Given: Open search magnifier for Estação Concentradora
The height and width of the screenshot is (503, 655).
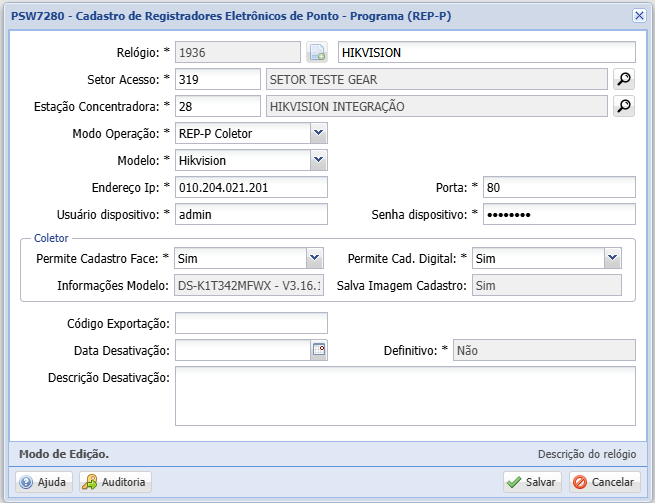Looking at the screenshot, I should point(624,107).
